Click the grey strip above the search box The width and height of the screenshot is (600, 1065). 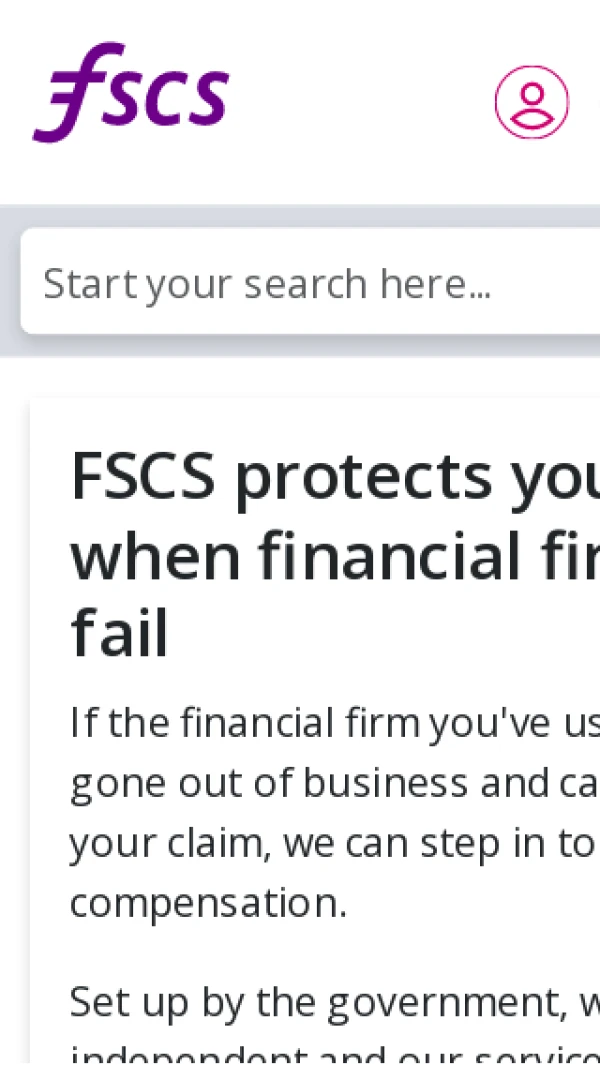coord(300,216)
